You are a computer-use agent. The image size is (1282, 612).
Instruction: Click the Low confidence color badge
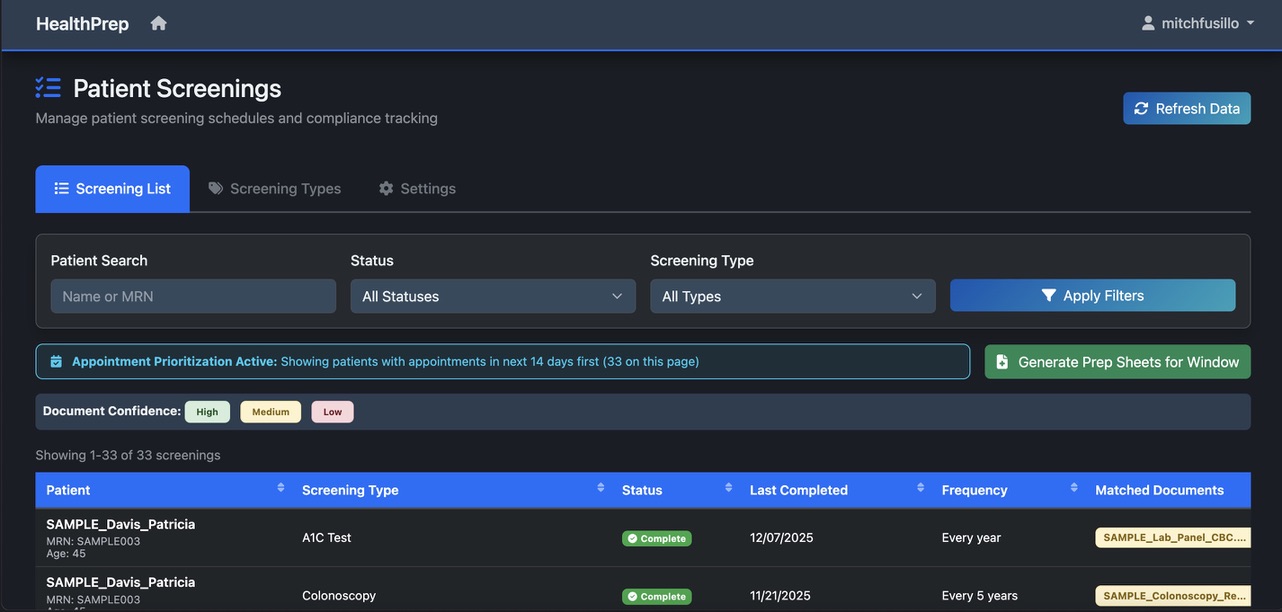click(x=332, y=412)
